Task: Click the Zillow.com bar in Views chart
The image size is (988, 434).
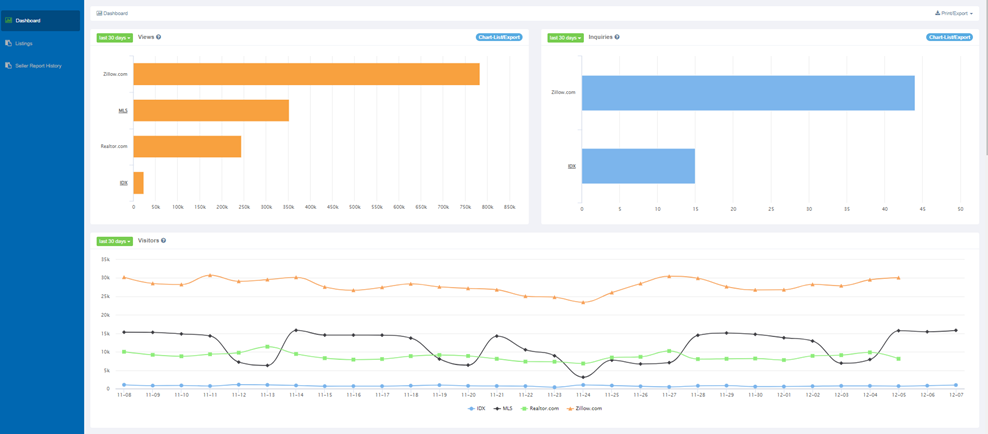Action: (x=306, y=74)
